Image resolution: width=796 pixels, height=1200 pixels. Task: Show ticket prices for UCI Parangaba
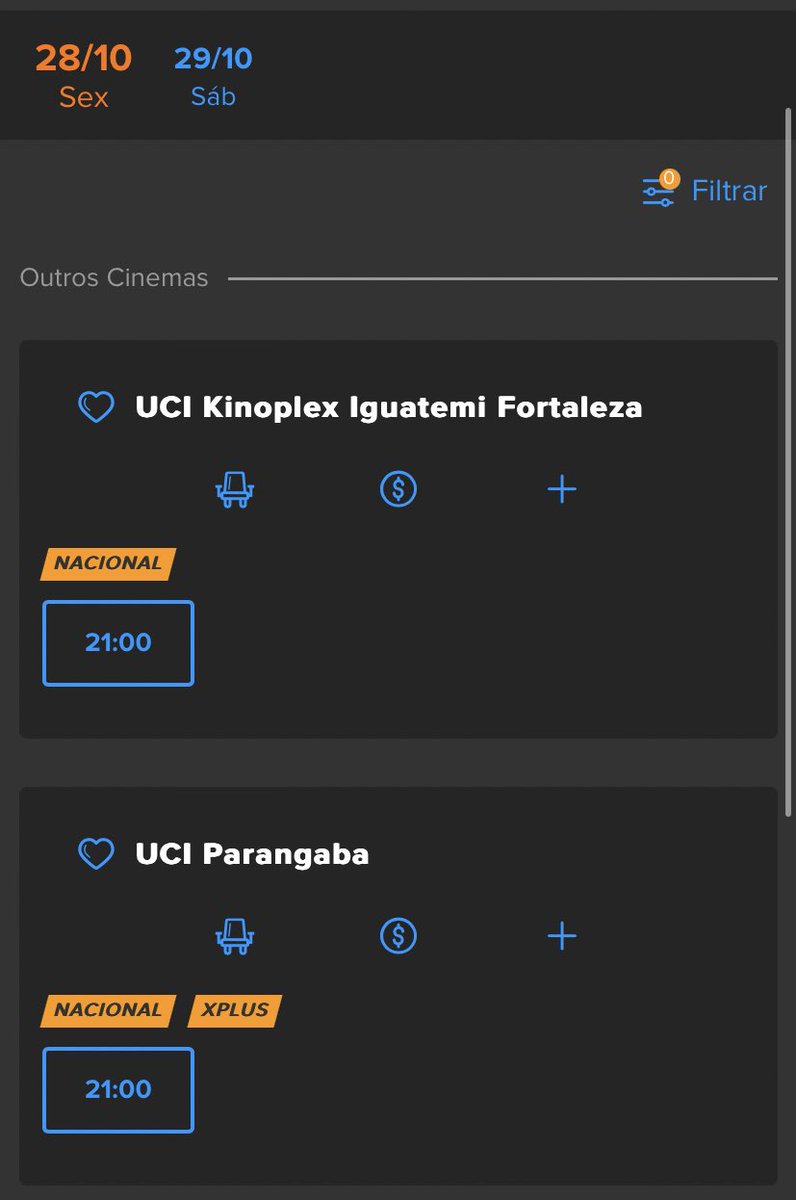point(398,936)
